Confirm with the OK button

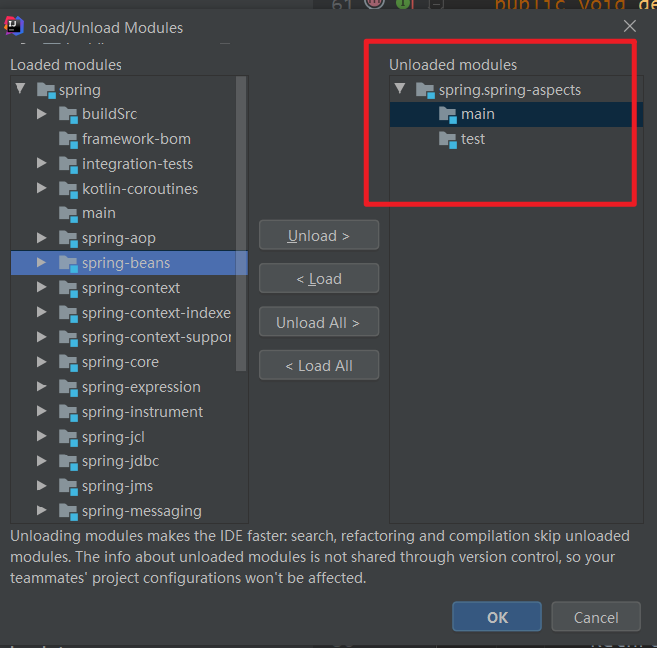point(497,617)
